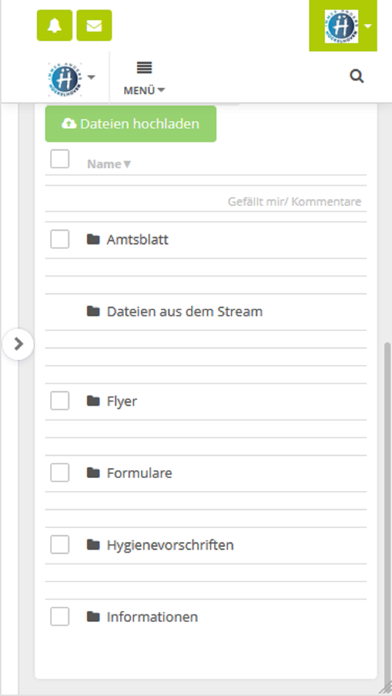This screenshot has height=696, width=392.
Task: Click the hamburger MENÜ icon
Action: (x=144, y=68)
